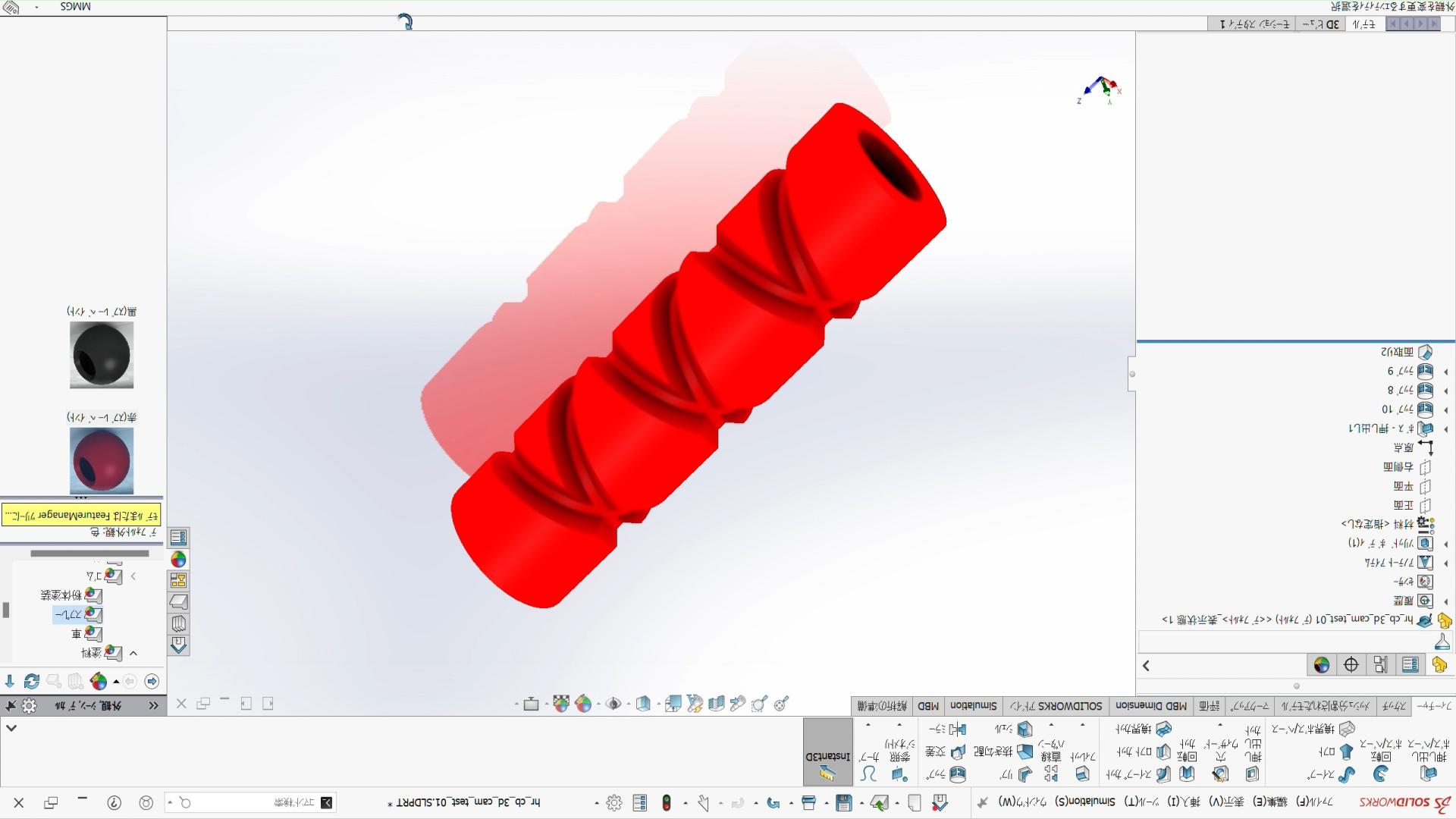Open the 挿入(I) menu
1456x819 pixels.
click(x=1184, y=802)
